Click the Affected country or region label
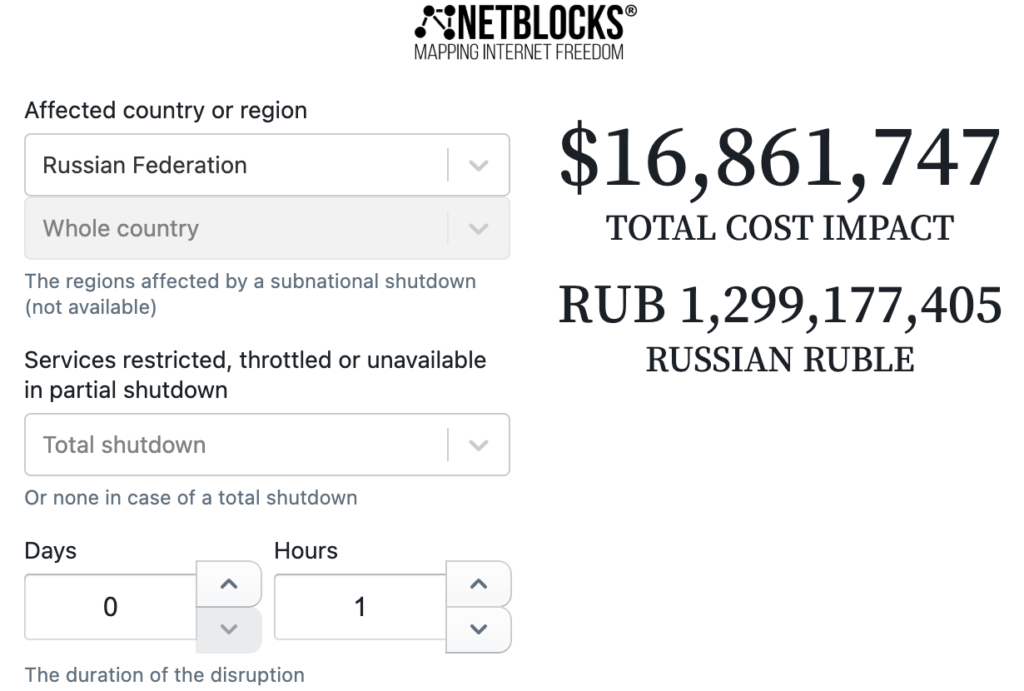Viewport: 1024px width, 691px height. 166,110
